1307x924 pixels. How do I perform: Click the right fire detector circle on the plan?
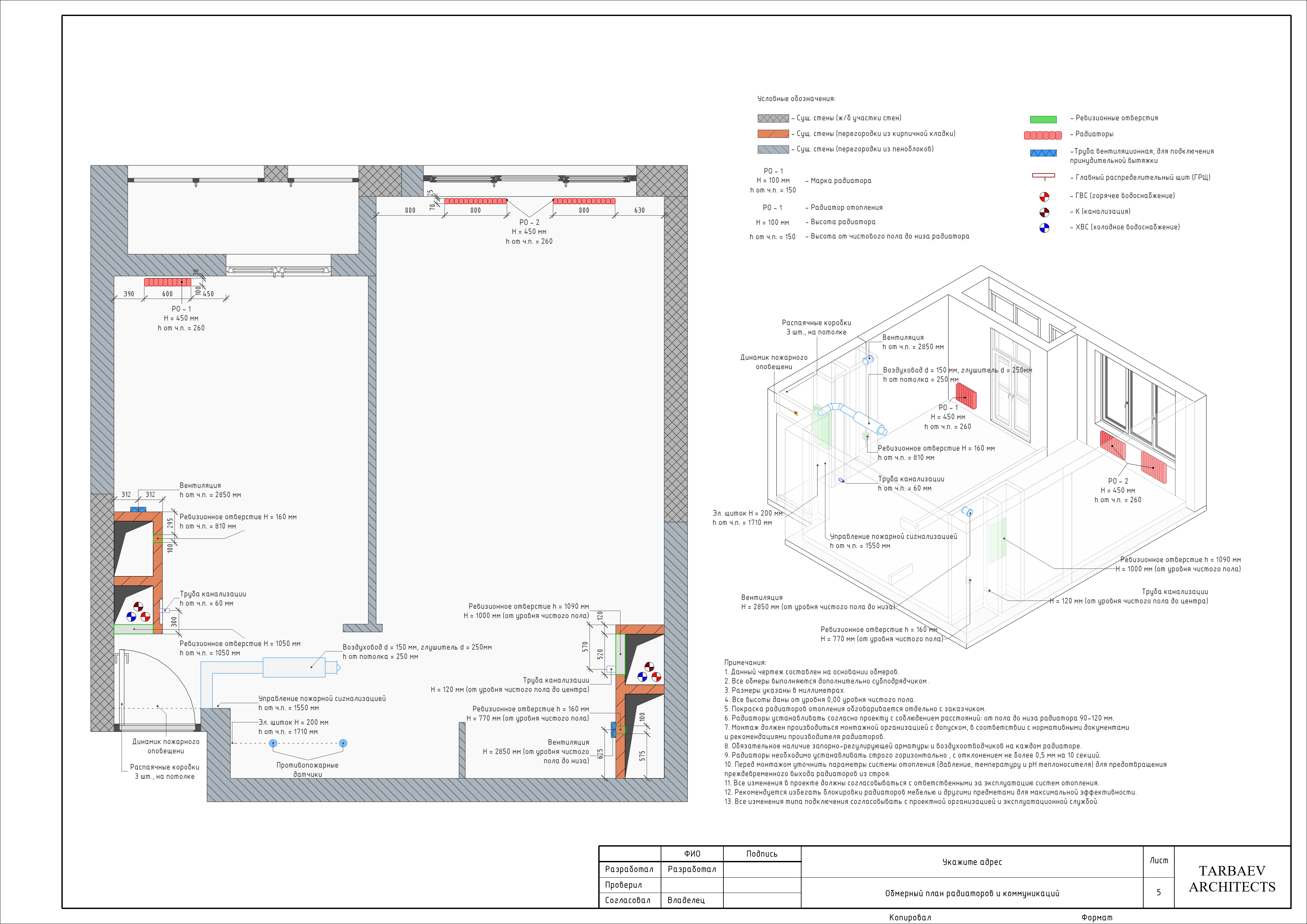coord(343,743)
